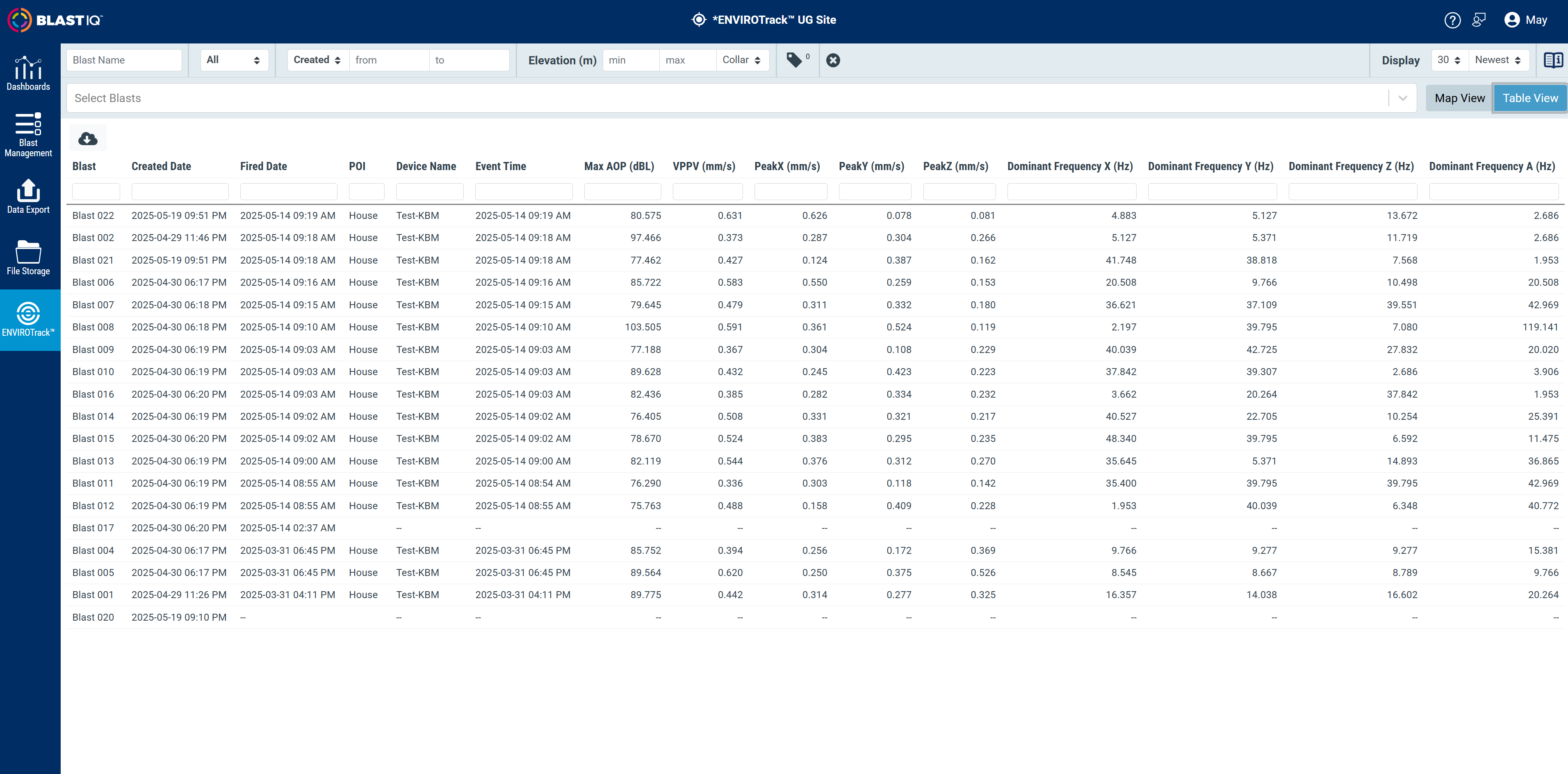Viewport: 1568px width, 774px height.
Task: Click the Blast column filter box
Action: tap(96, 191)
